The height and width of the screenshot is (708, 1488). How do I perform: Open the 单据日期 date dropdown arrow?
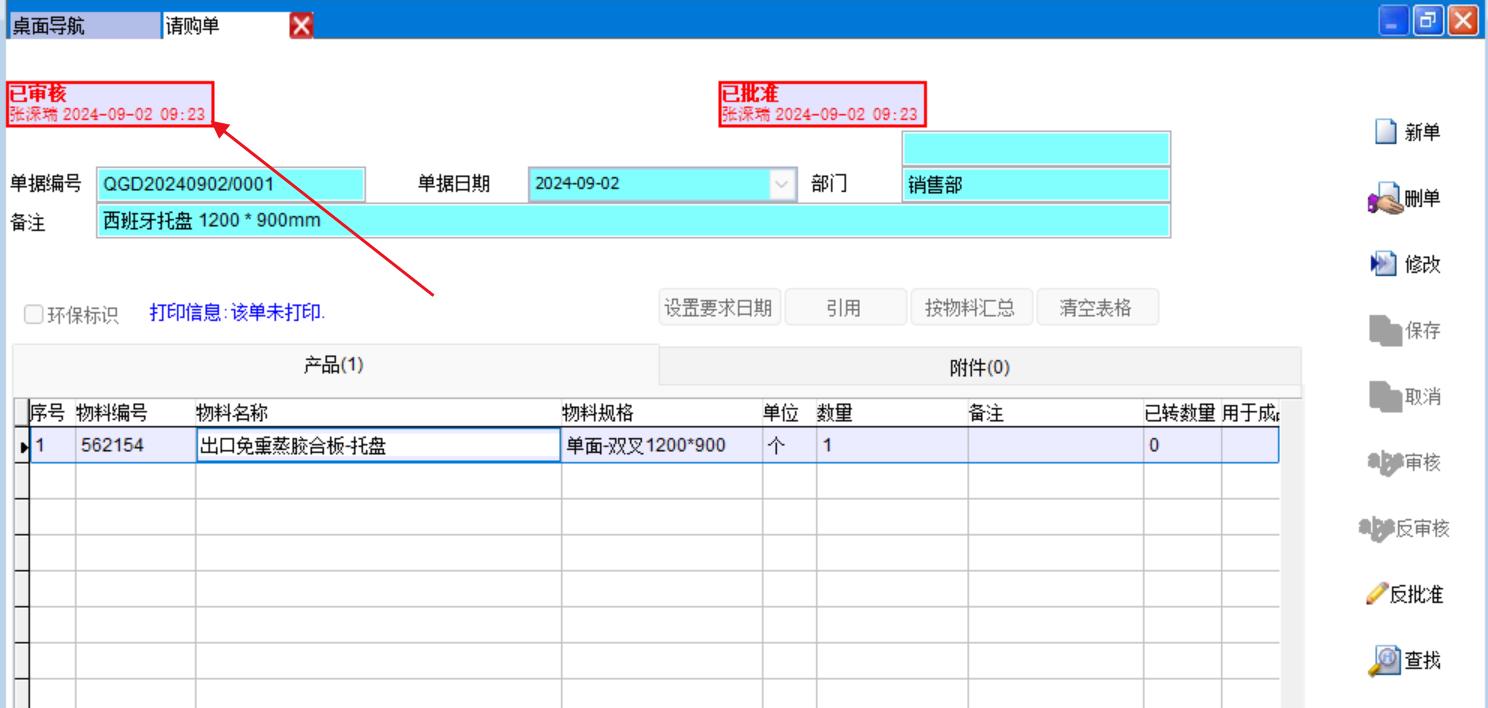click(783, 185)
